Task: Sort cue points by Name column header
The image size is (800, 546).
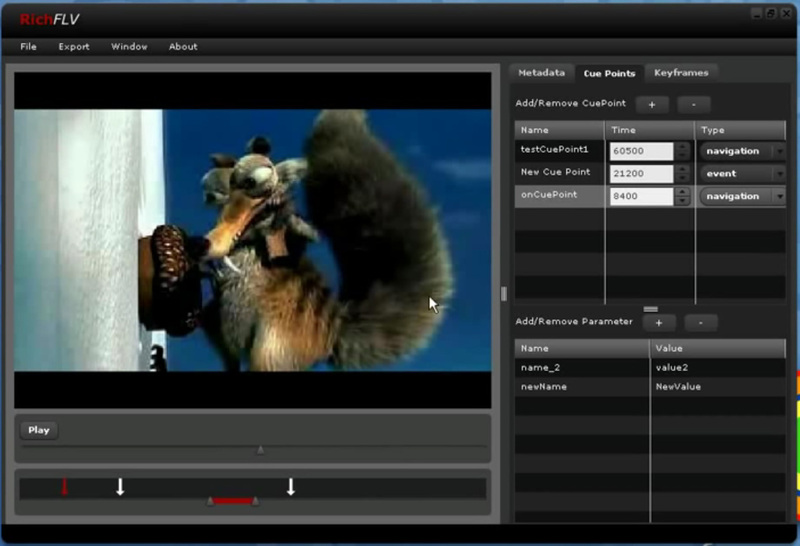Action: tap(559, 130)
